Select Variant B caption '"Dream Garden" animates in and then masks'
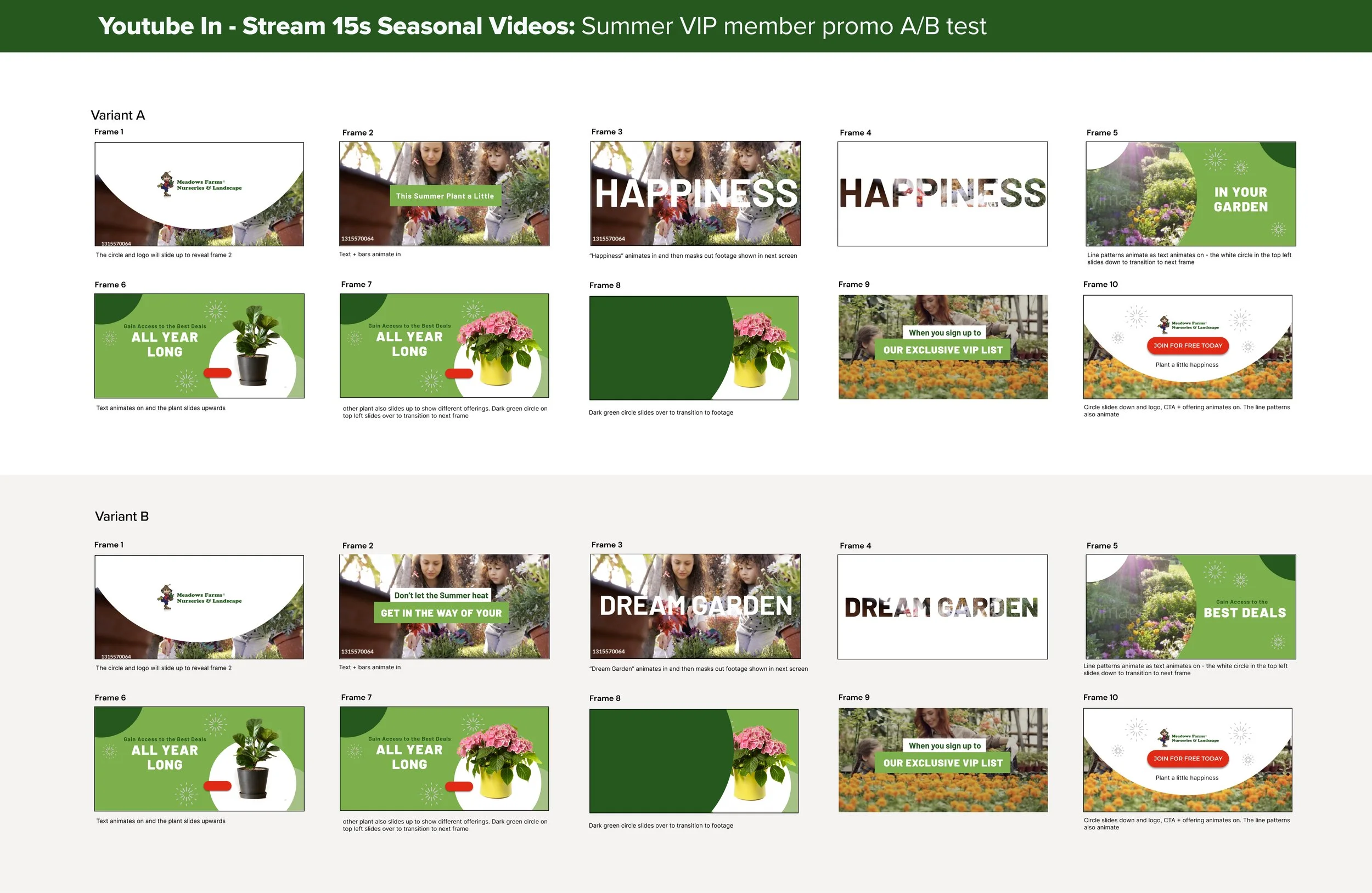This screenshot has width=1372, height=893. 699,669
